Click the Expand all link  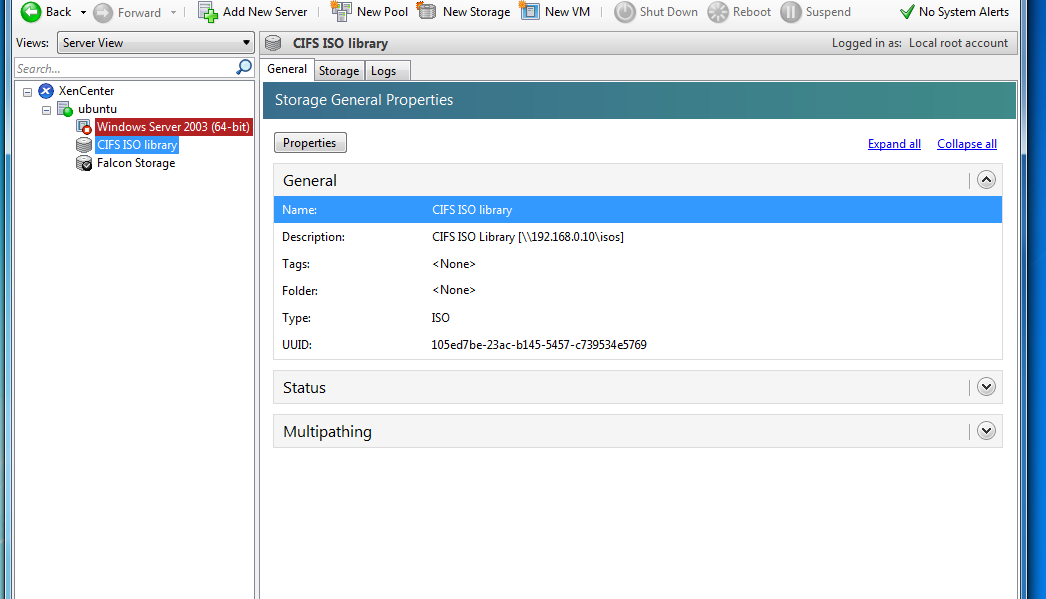click(x=894, y=144)
